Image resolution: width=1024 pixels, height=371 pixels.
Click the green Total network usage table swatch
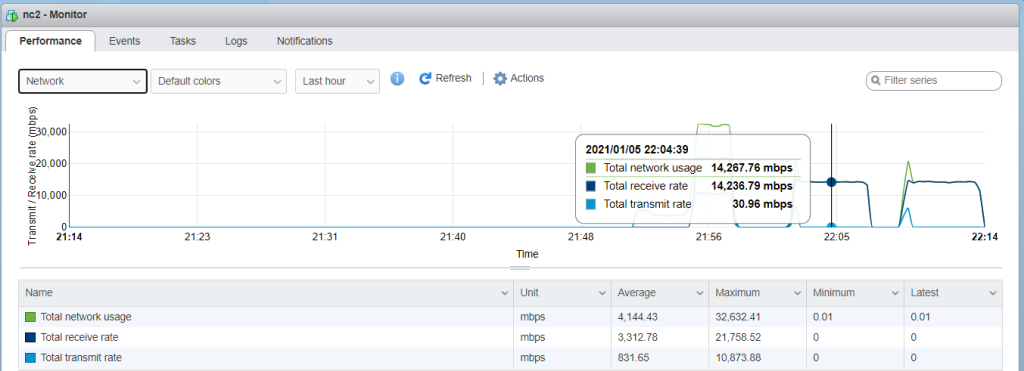click(30, 317)
